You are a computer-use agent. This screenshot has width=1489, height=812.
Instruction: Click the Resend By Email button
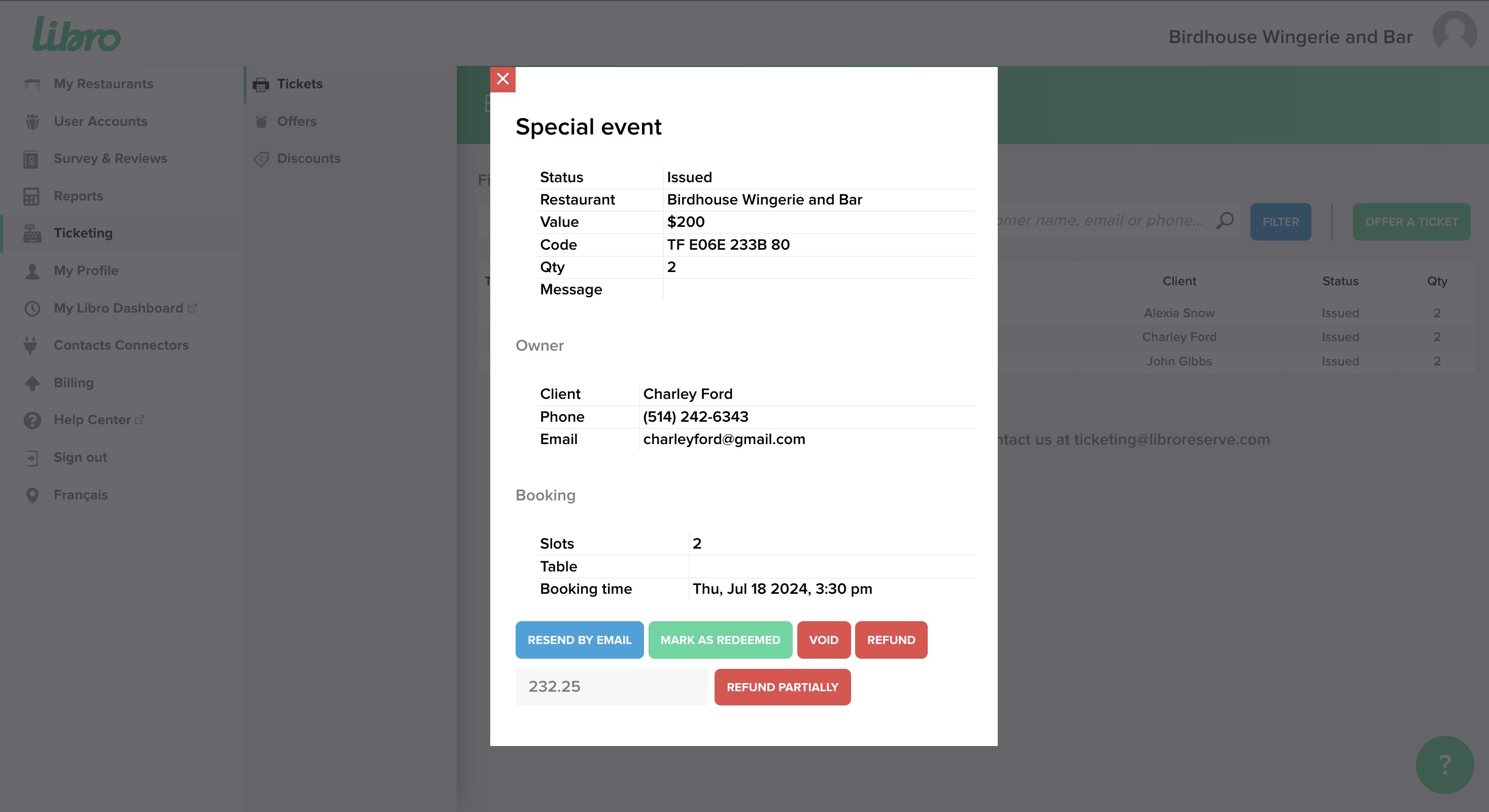pos(579,640)
